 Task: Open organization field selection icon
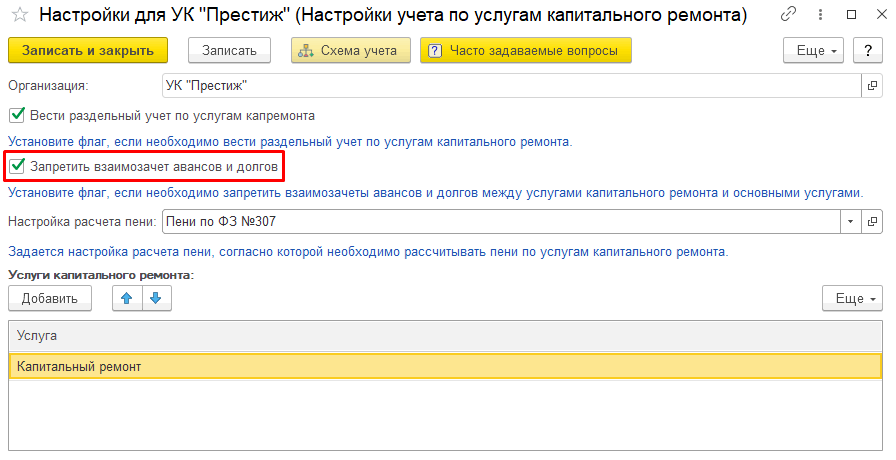[872, 86]
